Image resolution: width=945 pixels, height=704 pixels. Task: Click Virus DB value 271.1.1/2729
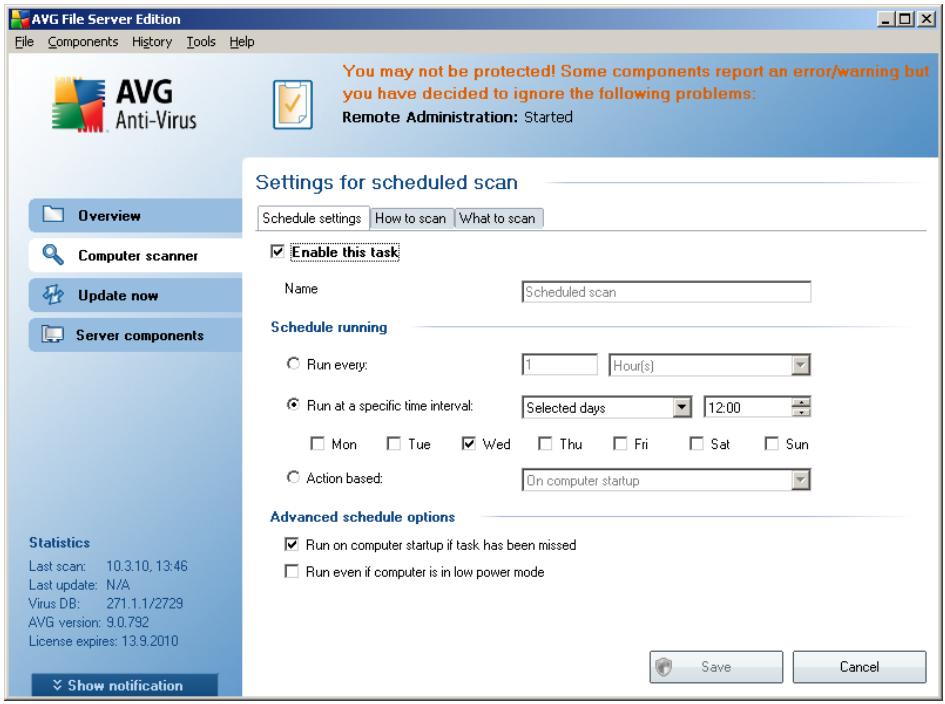click(145, 603)
